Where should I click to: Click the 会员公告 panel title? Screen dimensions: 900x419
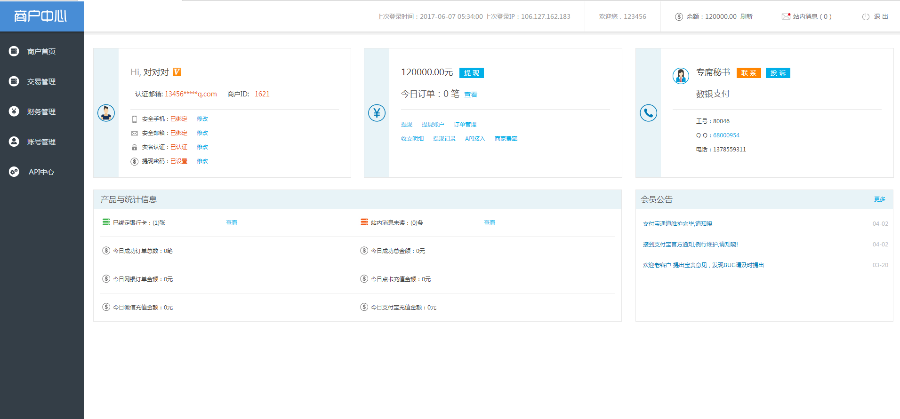coord(657,200)
